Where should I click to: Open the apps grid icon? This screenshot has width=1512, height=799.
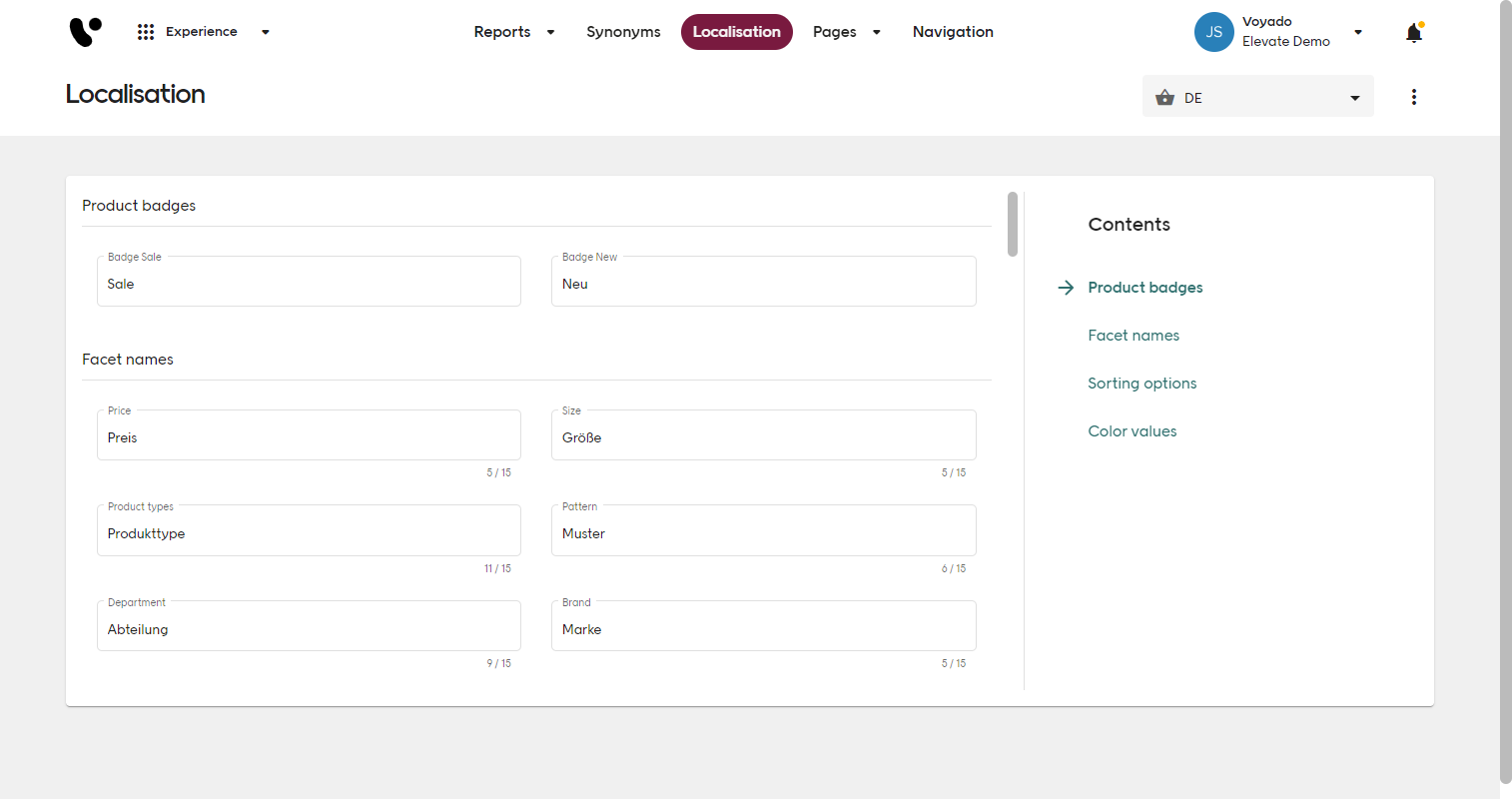(146, 32)
